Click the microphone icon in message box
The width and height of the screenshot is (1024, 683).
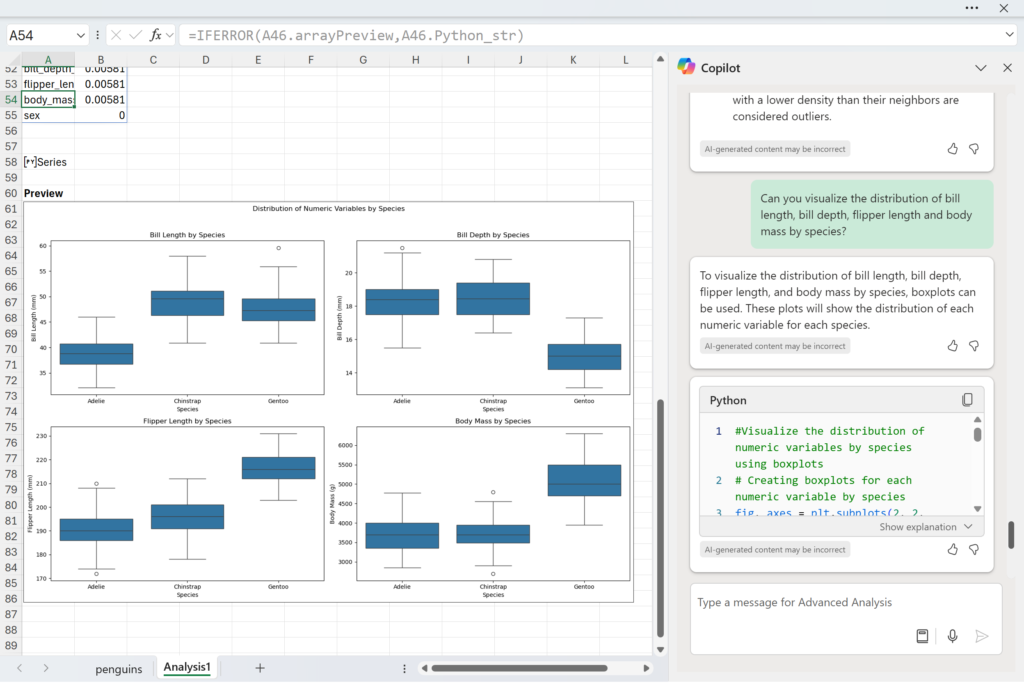pos(952,636)
